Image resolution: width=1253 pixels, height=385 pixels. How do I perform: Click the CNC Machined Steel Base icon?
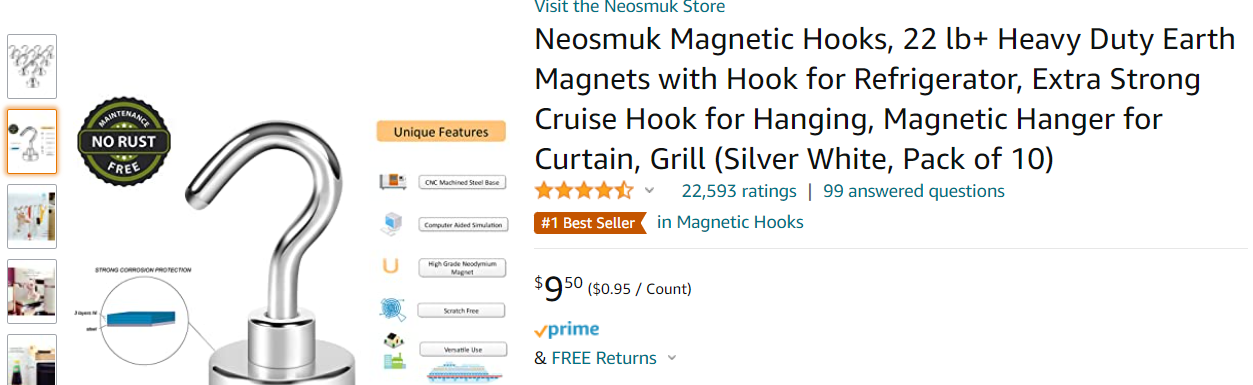(x=392, y=182)
